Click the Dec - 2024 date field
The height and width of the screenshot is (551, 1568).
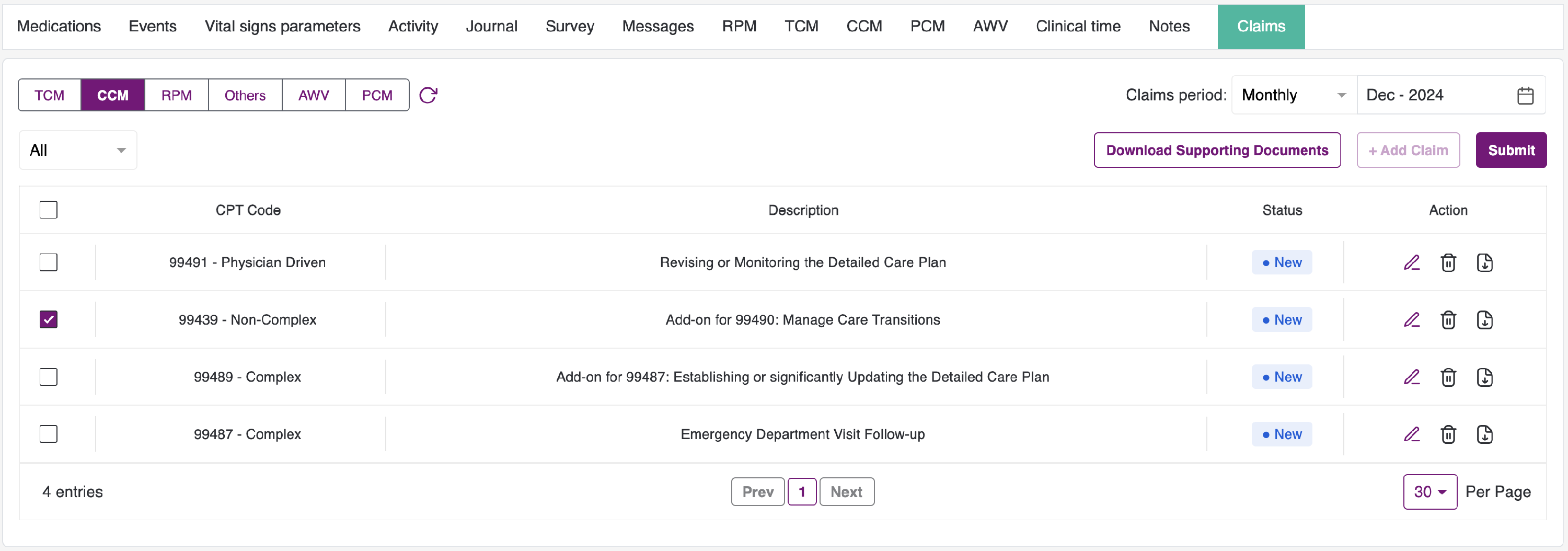pos(1436,95)
